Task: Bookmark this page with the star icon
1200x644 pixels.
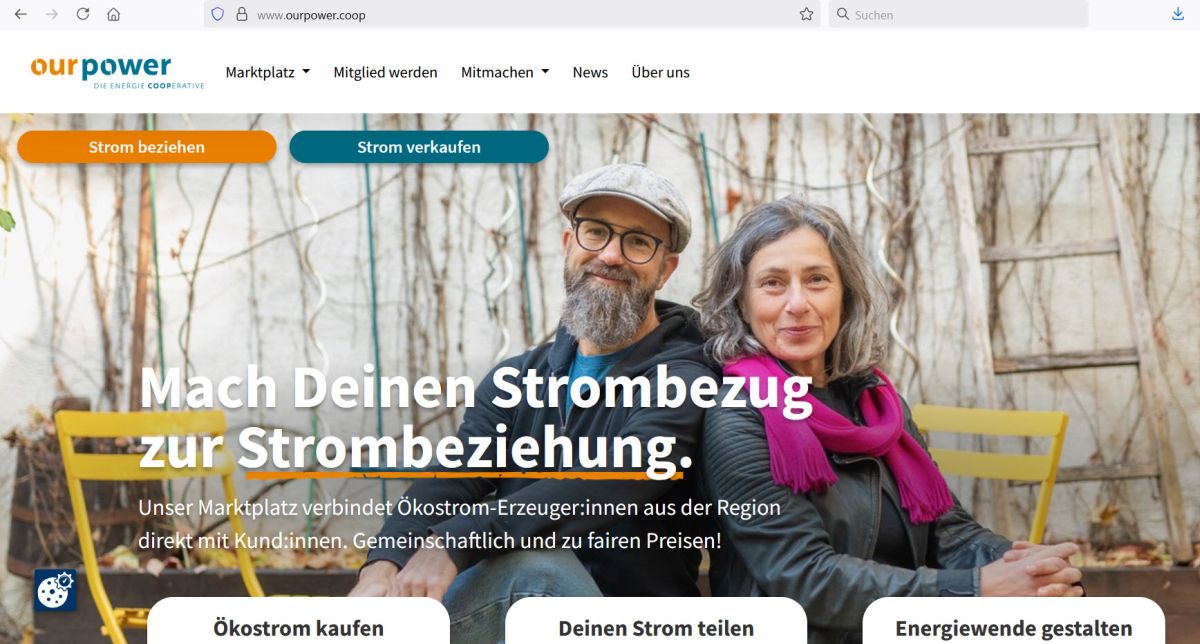Action: (806, 14)
